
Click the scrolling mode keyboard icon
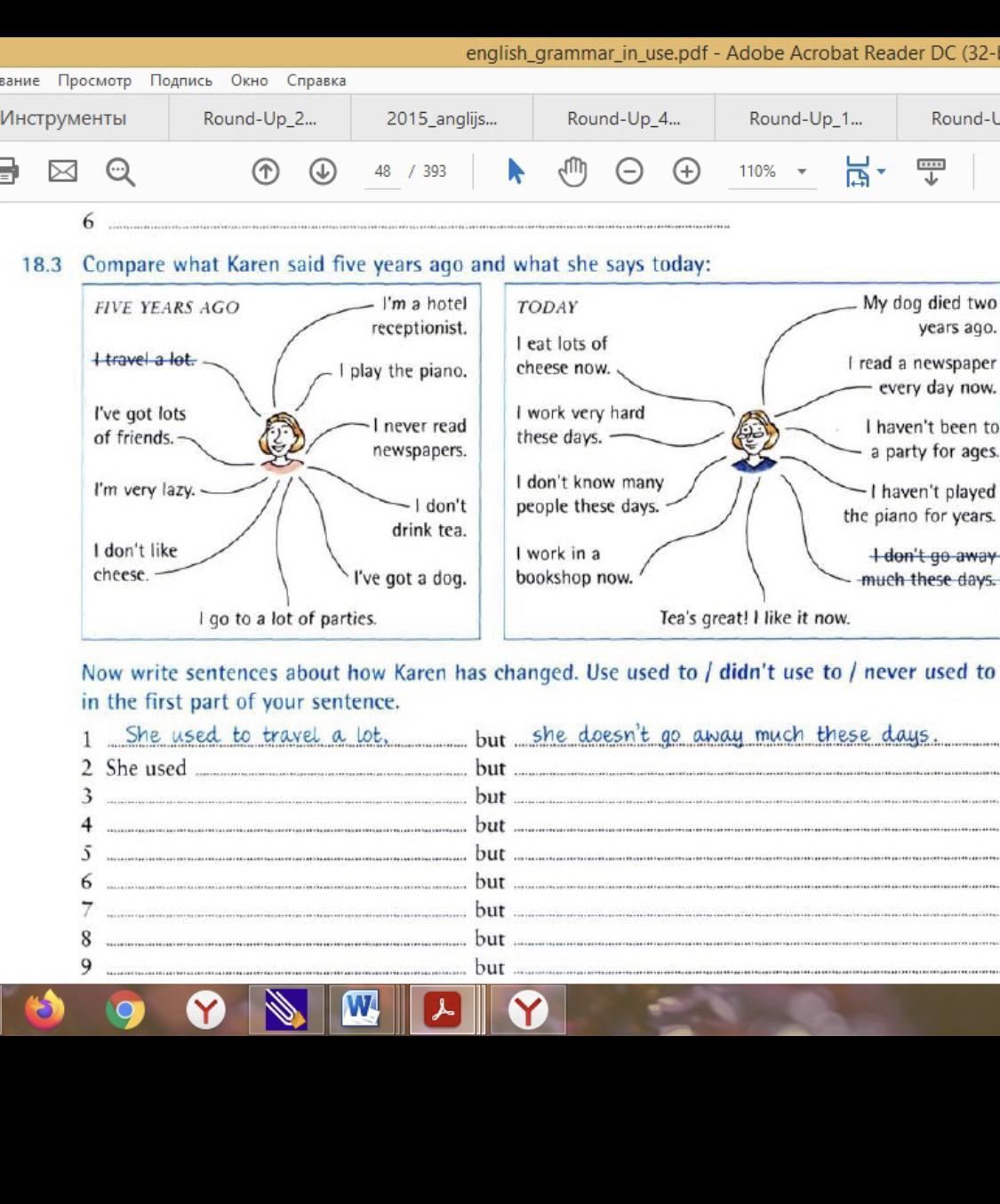pos(931,171)
